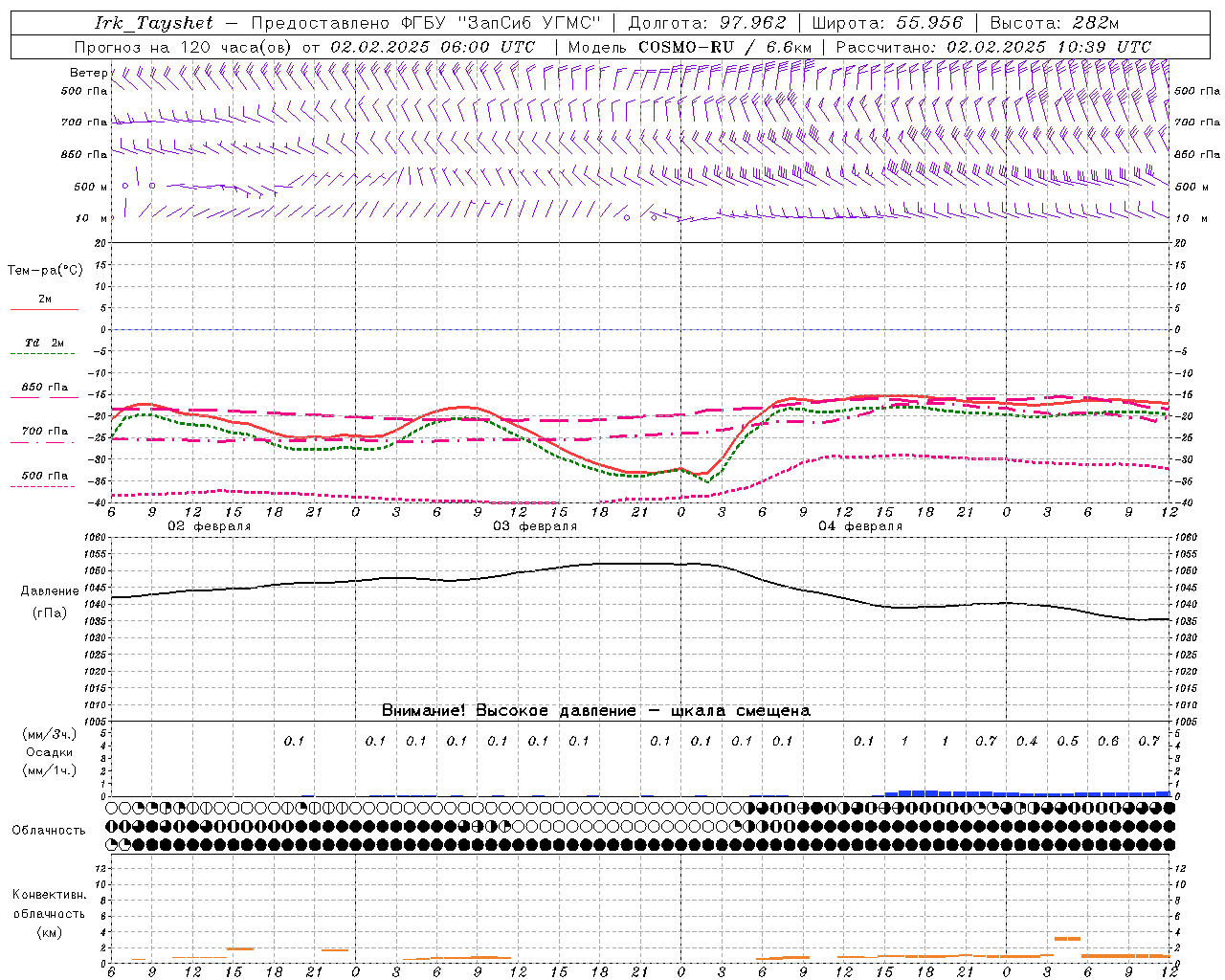Click the Давление pressure panel label
Screen dimensions: 1225x980
pyautogui.click(x=50, y=591)
